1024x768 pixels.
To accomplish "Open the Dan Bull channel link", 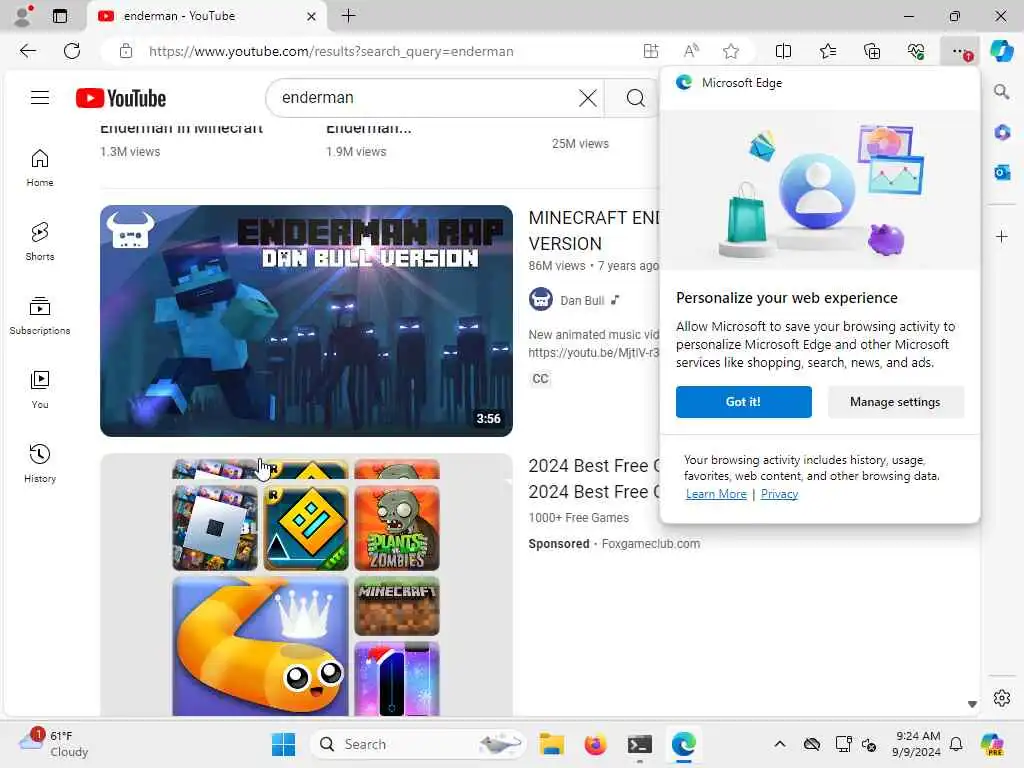I will tap(582, 300).
